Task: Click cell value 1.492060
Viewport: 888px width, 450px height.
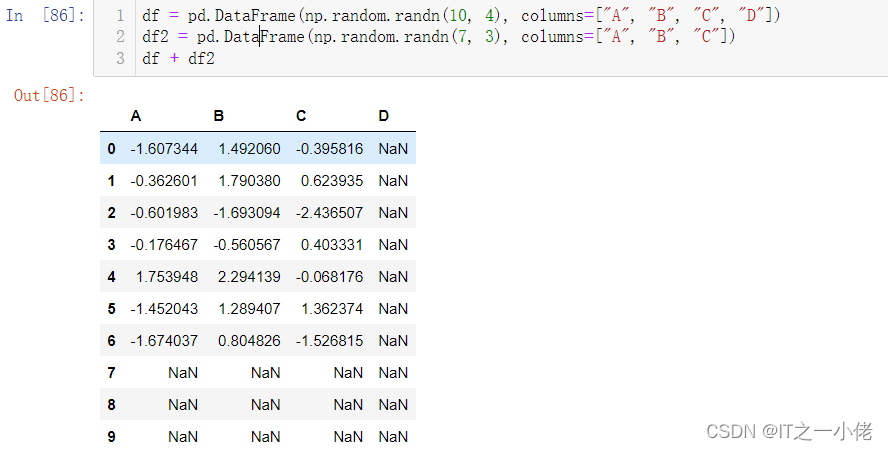Action: [249, 149]
